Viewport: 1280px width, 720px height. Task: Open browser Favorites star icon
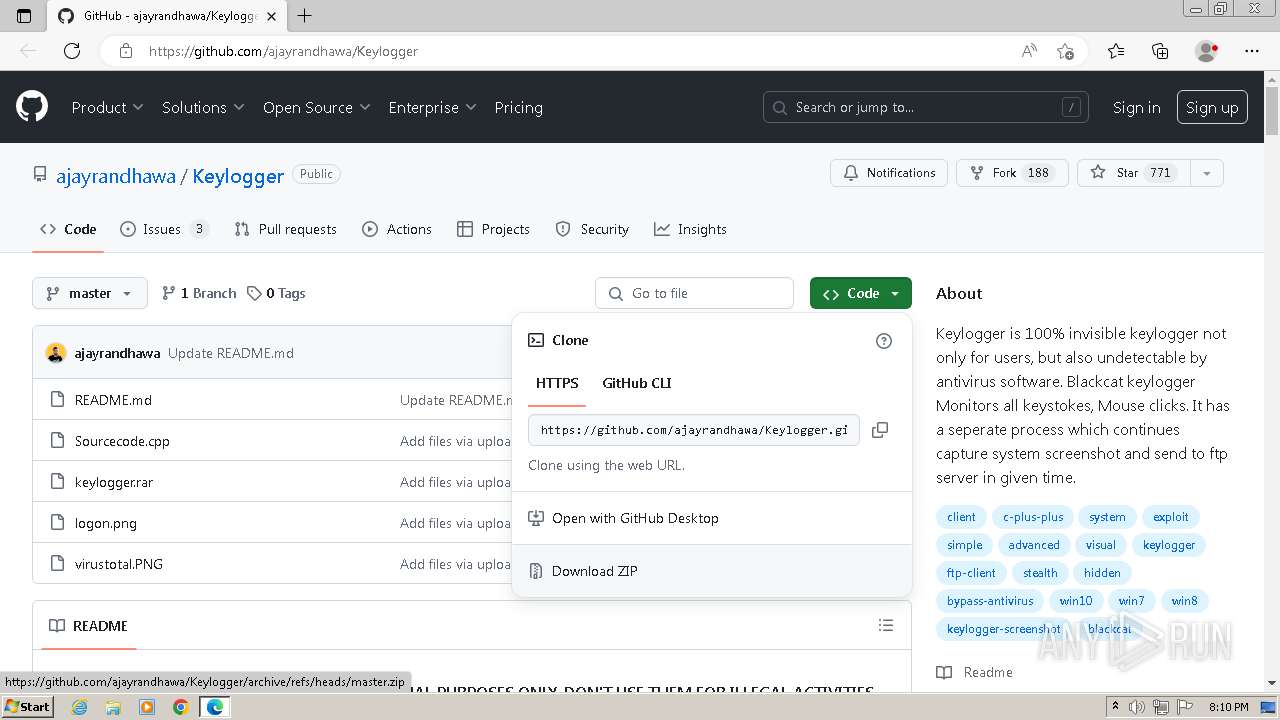(x=1116, y=51)
